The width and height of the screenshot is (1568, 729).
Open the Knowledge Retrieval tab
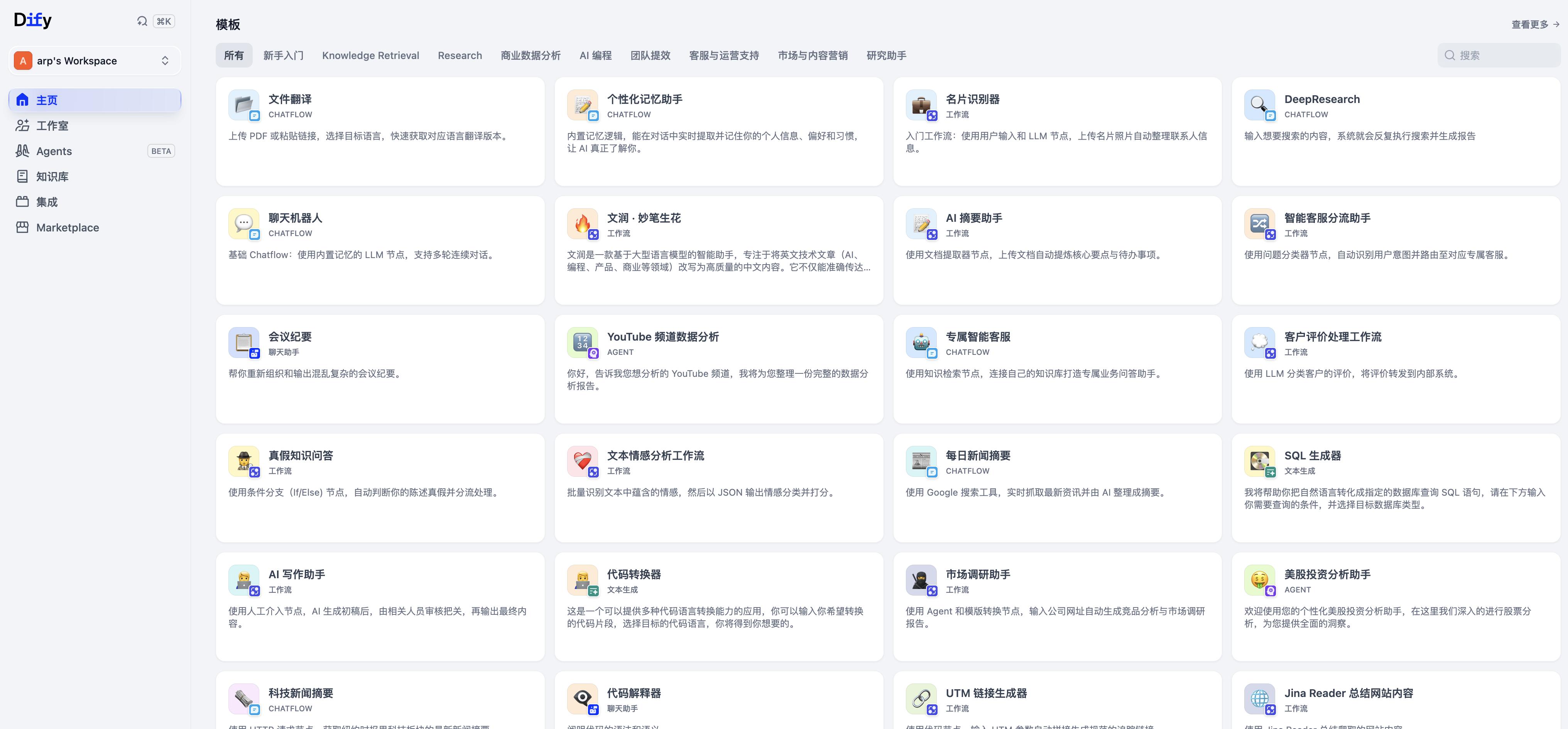coord(371,56)
